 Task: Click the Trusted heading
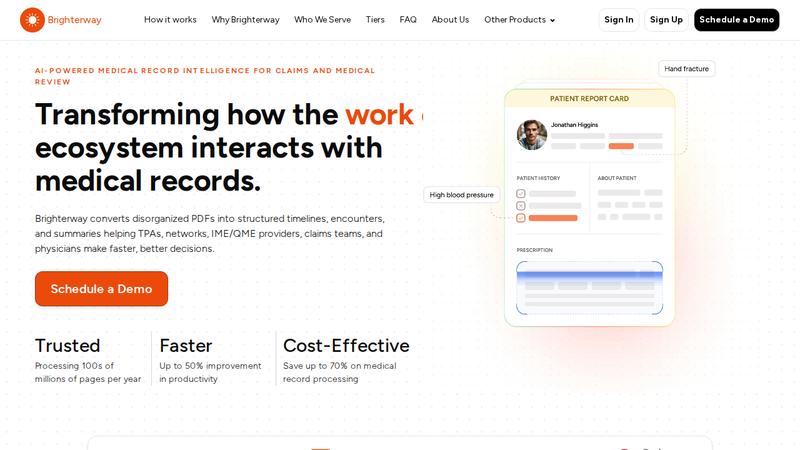[67, 345]
